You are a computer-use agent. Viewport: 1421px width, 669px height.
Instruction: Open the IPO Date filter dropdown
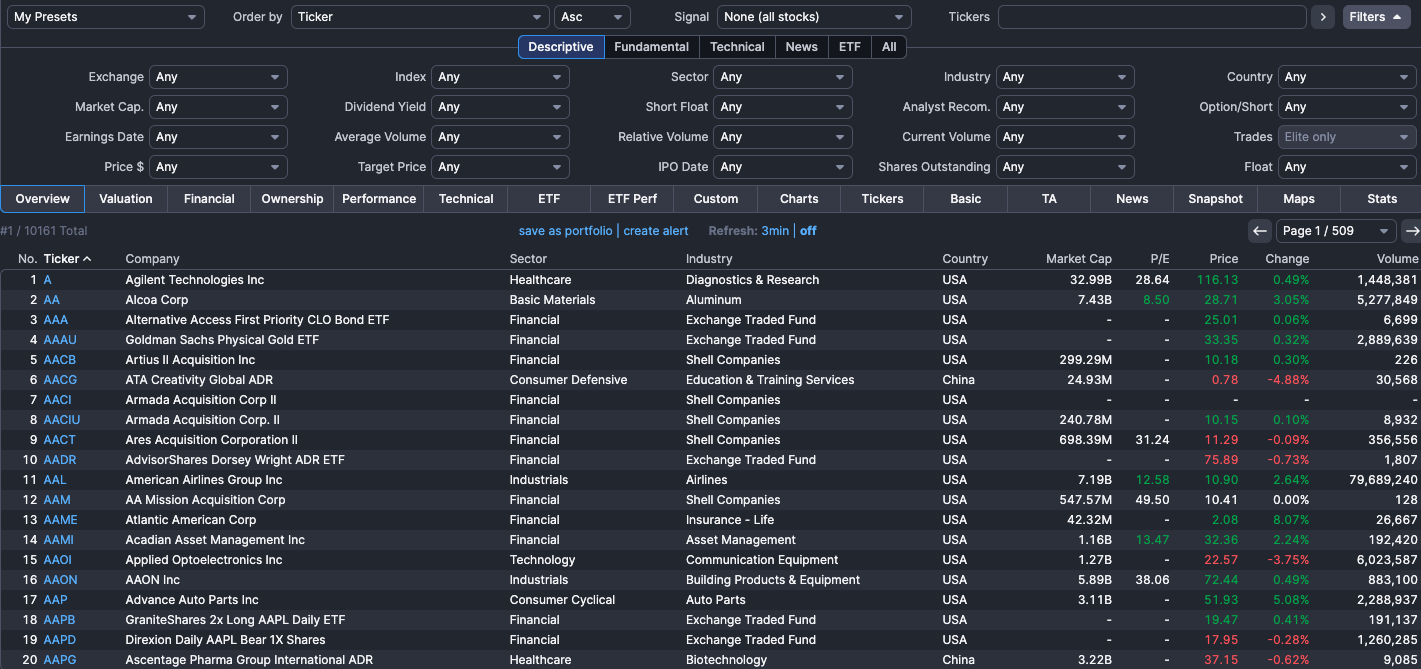(783, 167)
